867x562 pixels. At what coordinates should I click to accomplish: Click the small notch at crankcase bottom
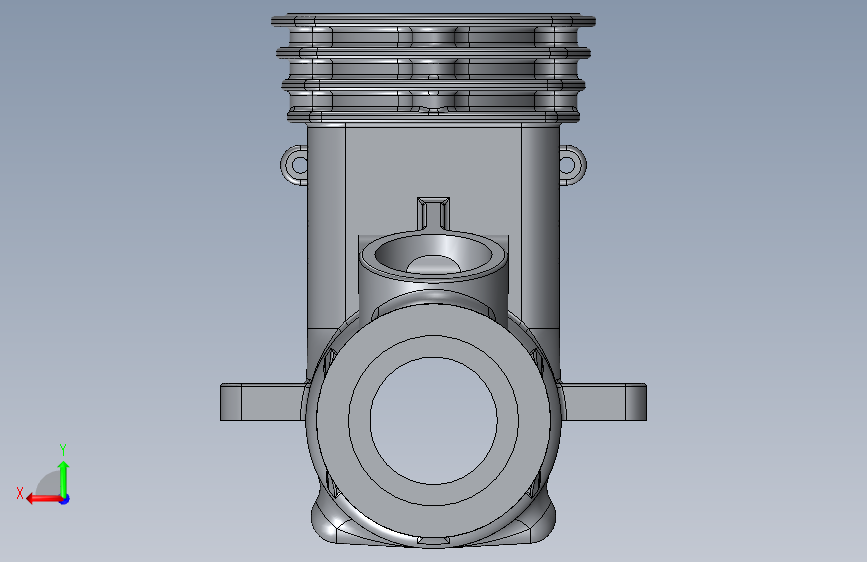[x=434, y=540]
